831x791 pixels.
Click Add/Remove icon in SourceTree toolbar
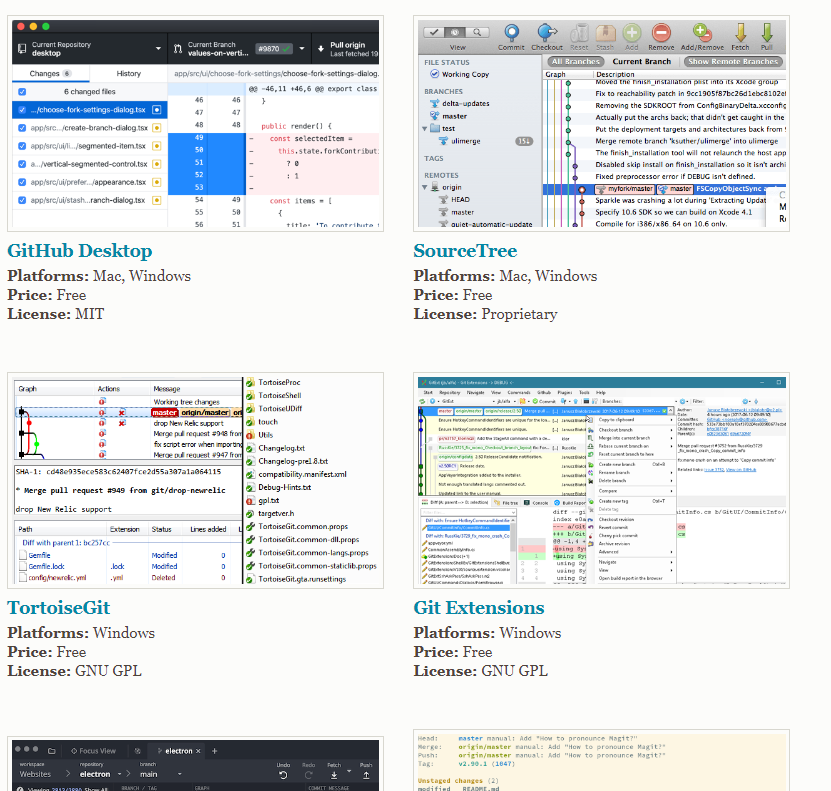(x=702, y=33)
